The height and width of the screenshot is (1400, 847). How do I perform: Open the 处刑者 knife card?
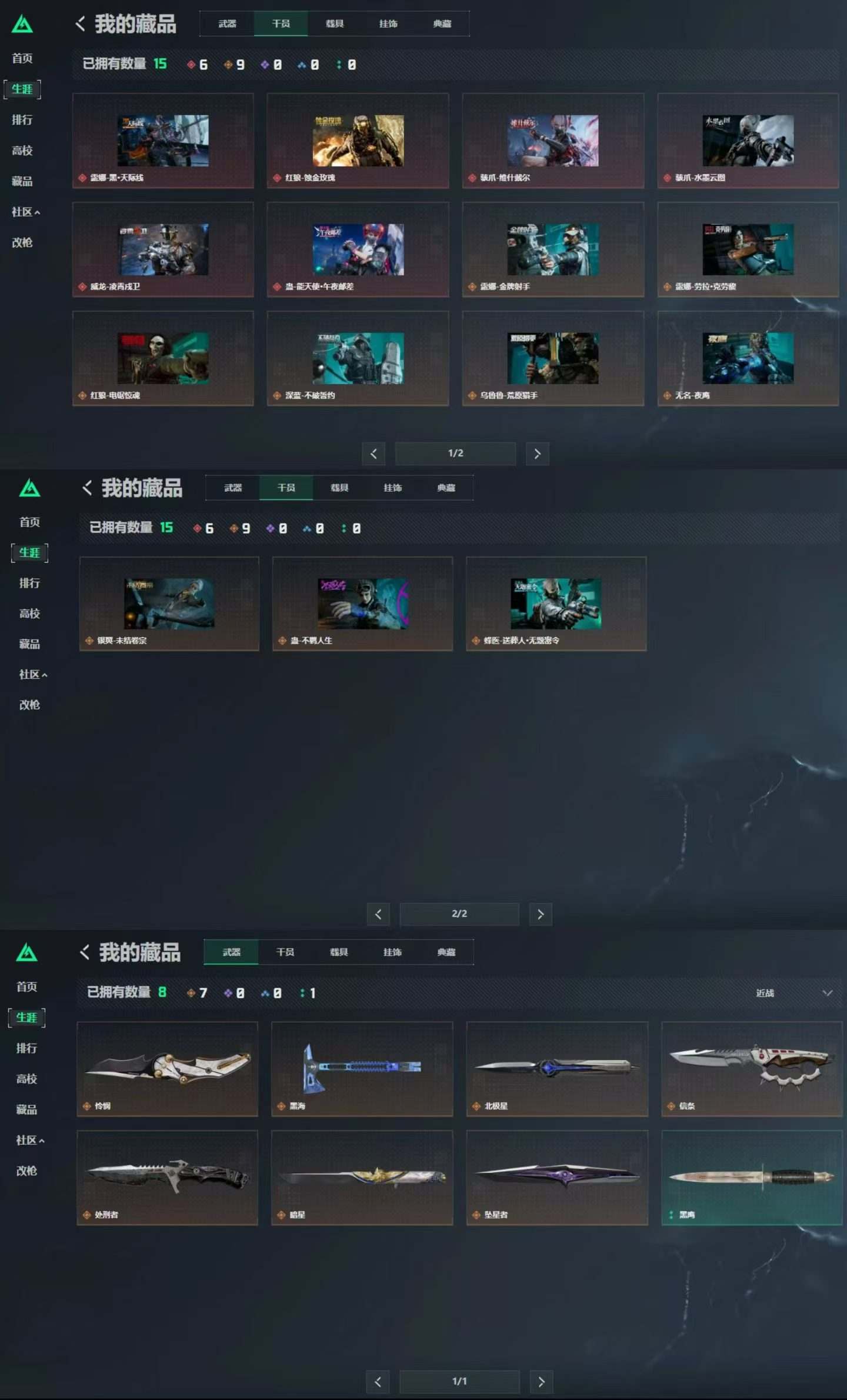click(x=168, y=1178)
